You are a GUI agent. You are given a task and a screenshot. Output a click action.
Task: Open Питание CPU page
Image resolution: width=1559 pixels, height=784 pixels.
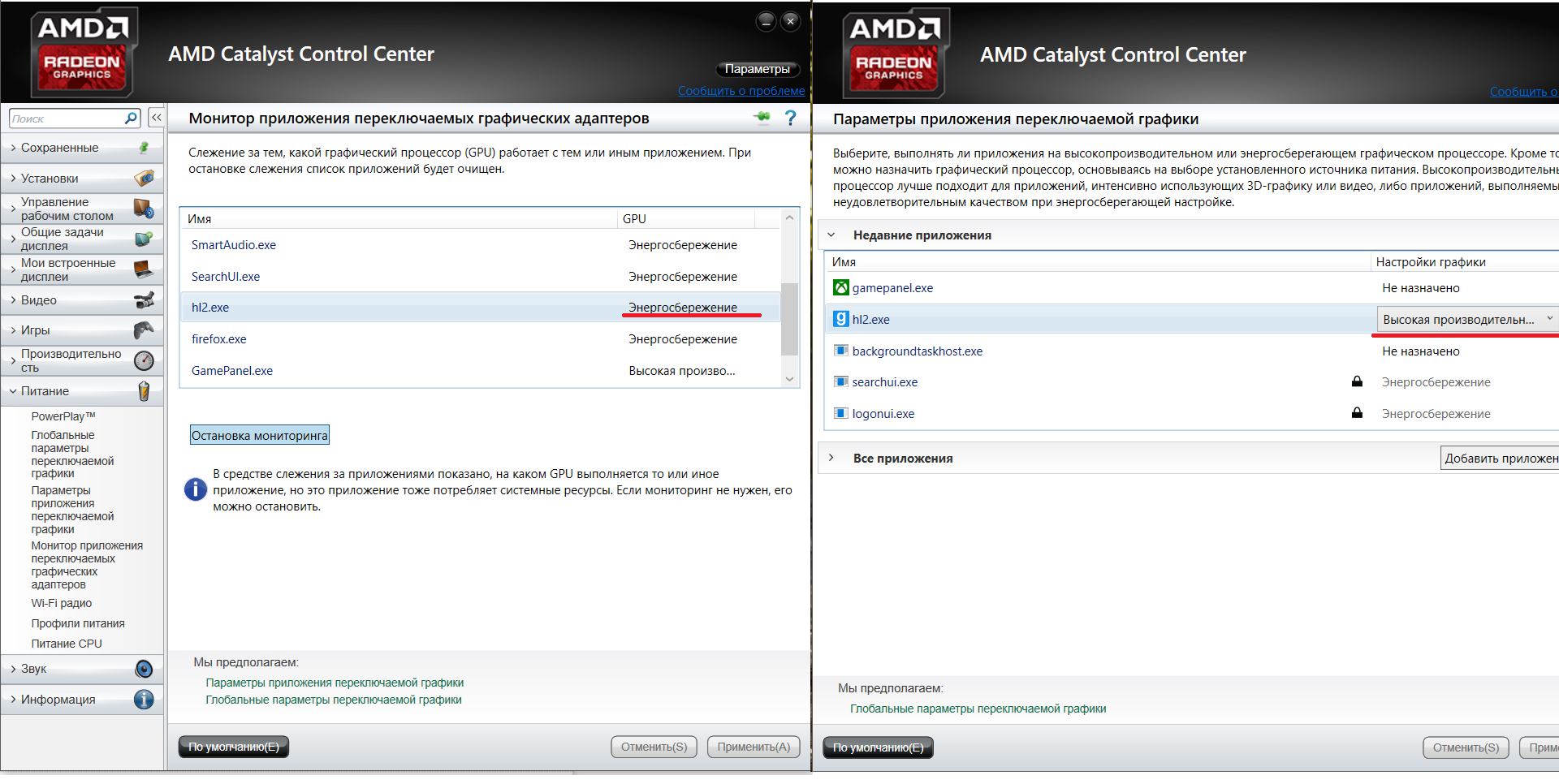(67, 644)
